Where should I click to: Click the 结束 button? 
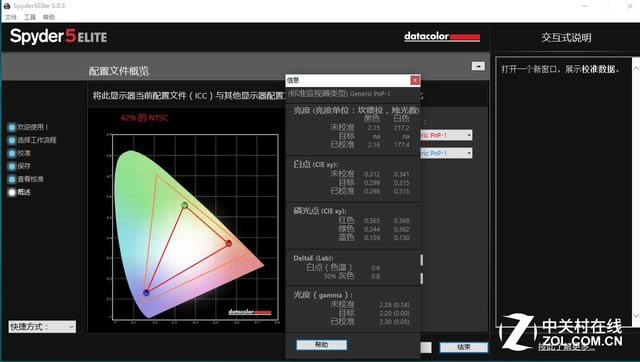click(x=464, y=347)
